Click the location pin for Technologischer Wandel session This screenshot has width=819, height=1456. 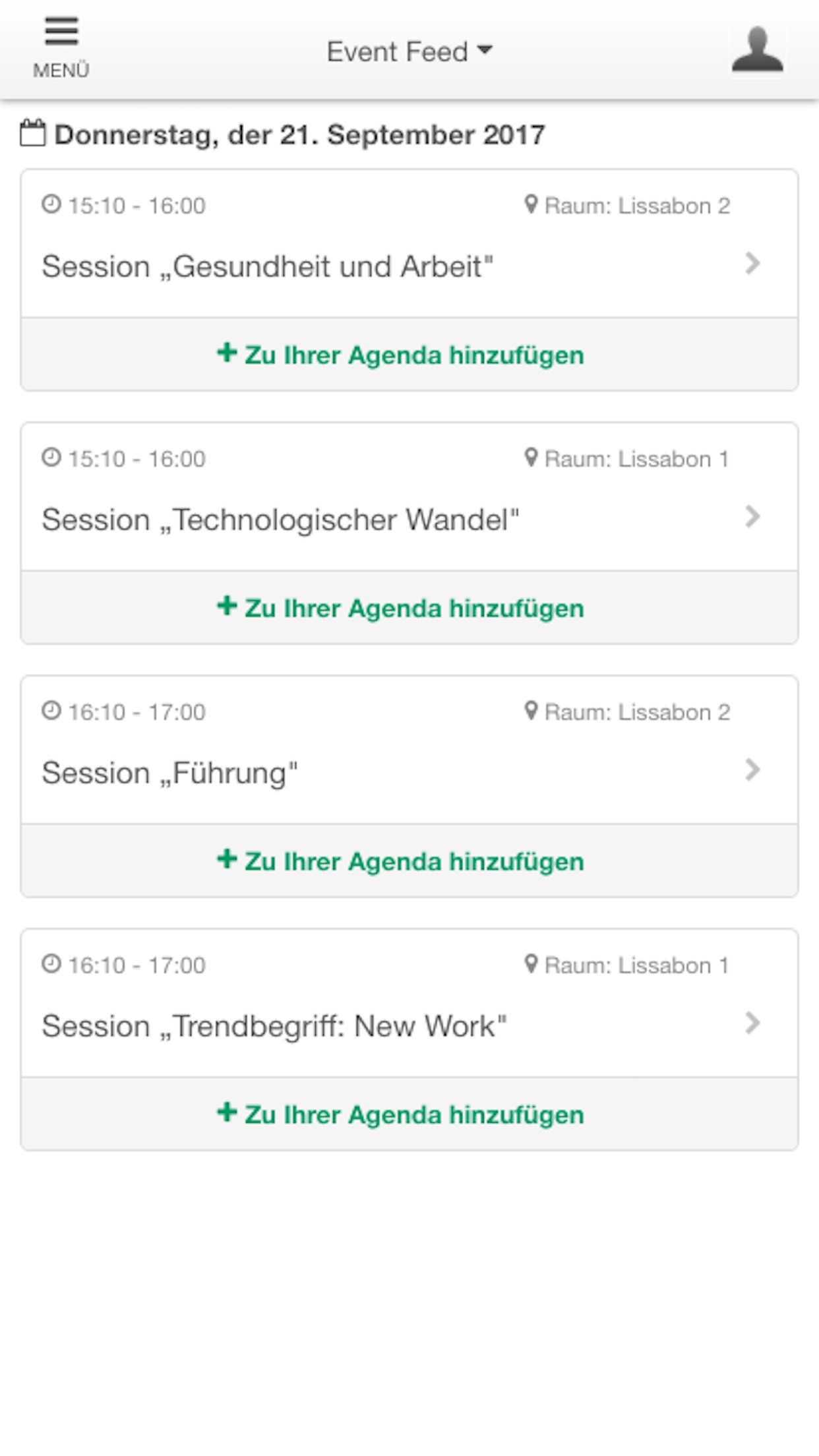tap(531, 457)
